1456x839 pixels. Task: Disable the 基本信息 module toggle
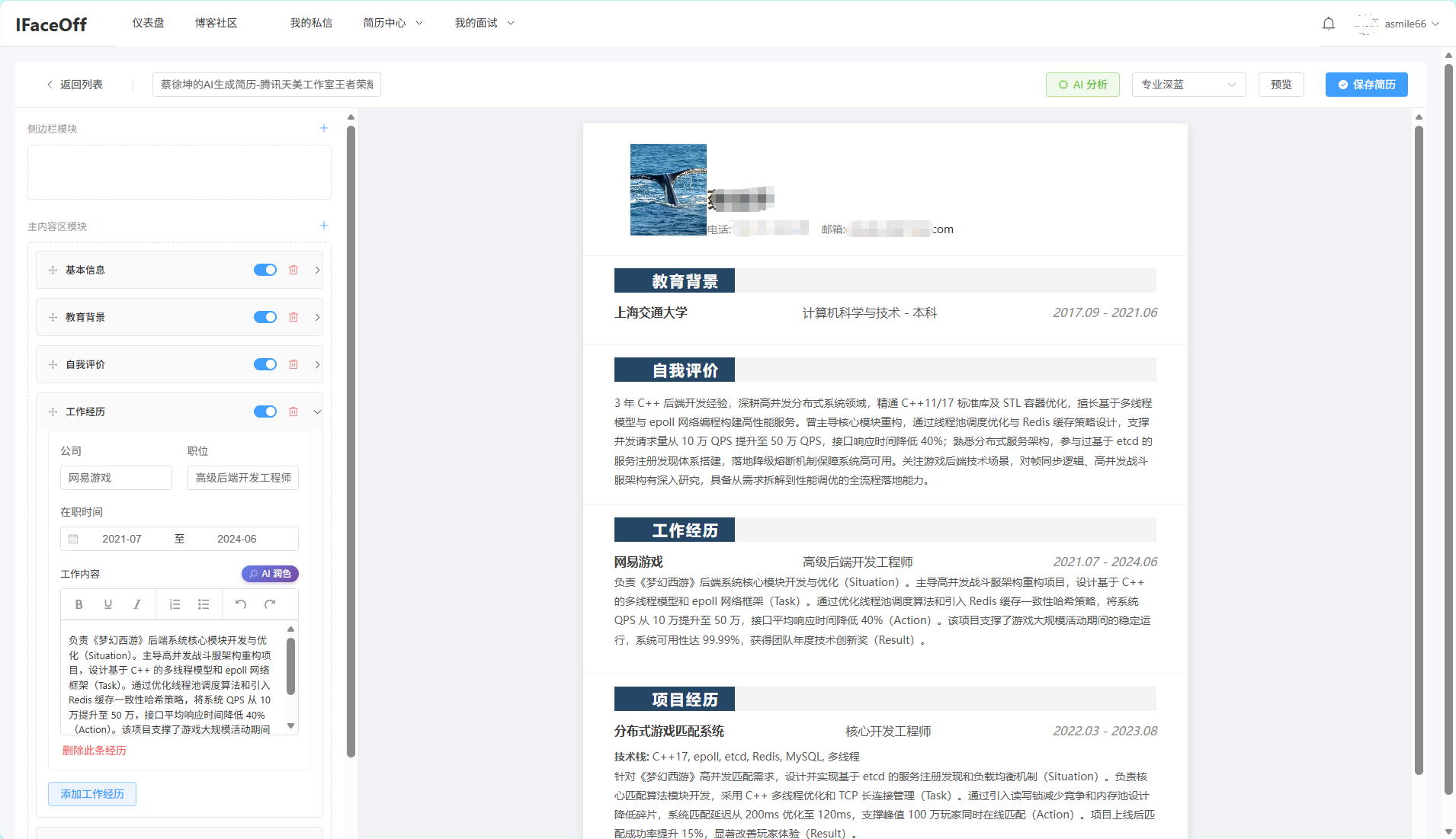click(265, 269)
